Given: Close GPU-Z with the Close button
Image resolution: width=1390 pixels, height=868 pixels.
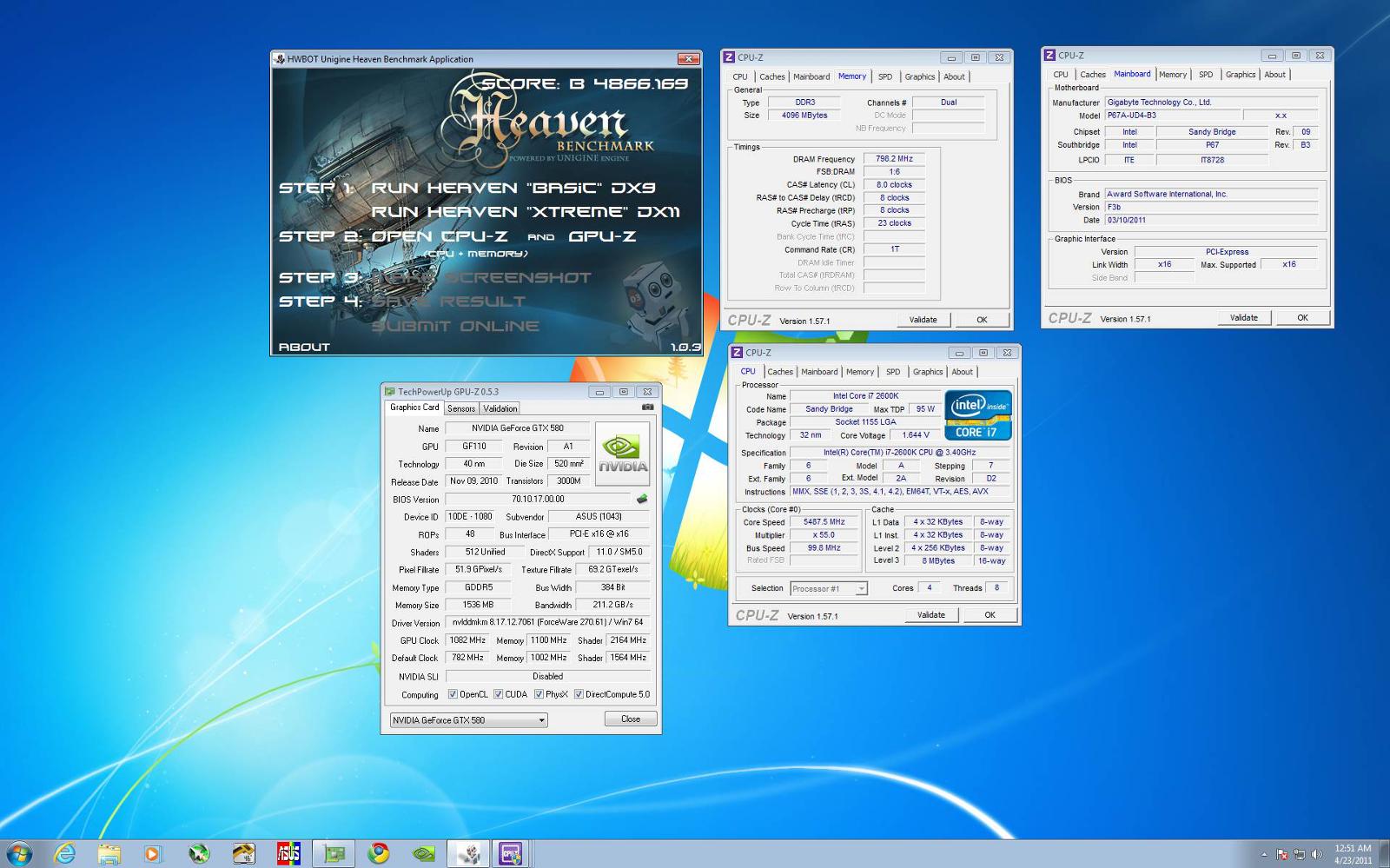Looking at the screenshot, I should [631, 719].
